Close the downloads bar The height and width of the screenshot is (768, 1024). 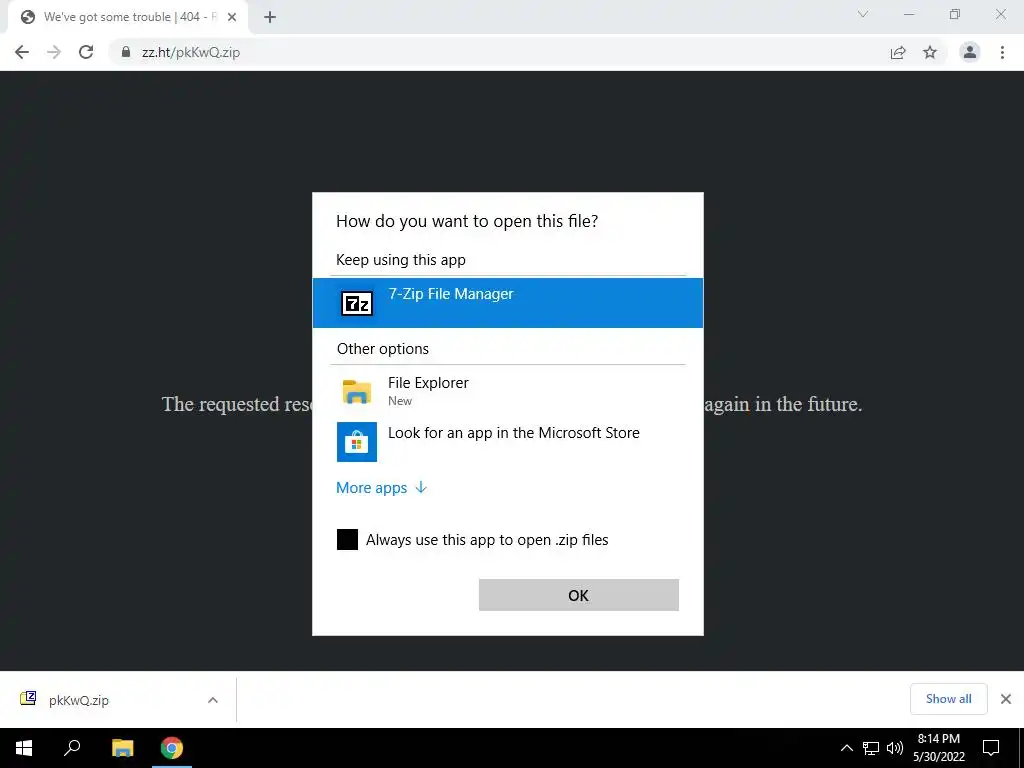click(x=1006, y=699)
